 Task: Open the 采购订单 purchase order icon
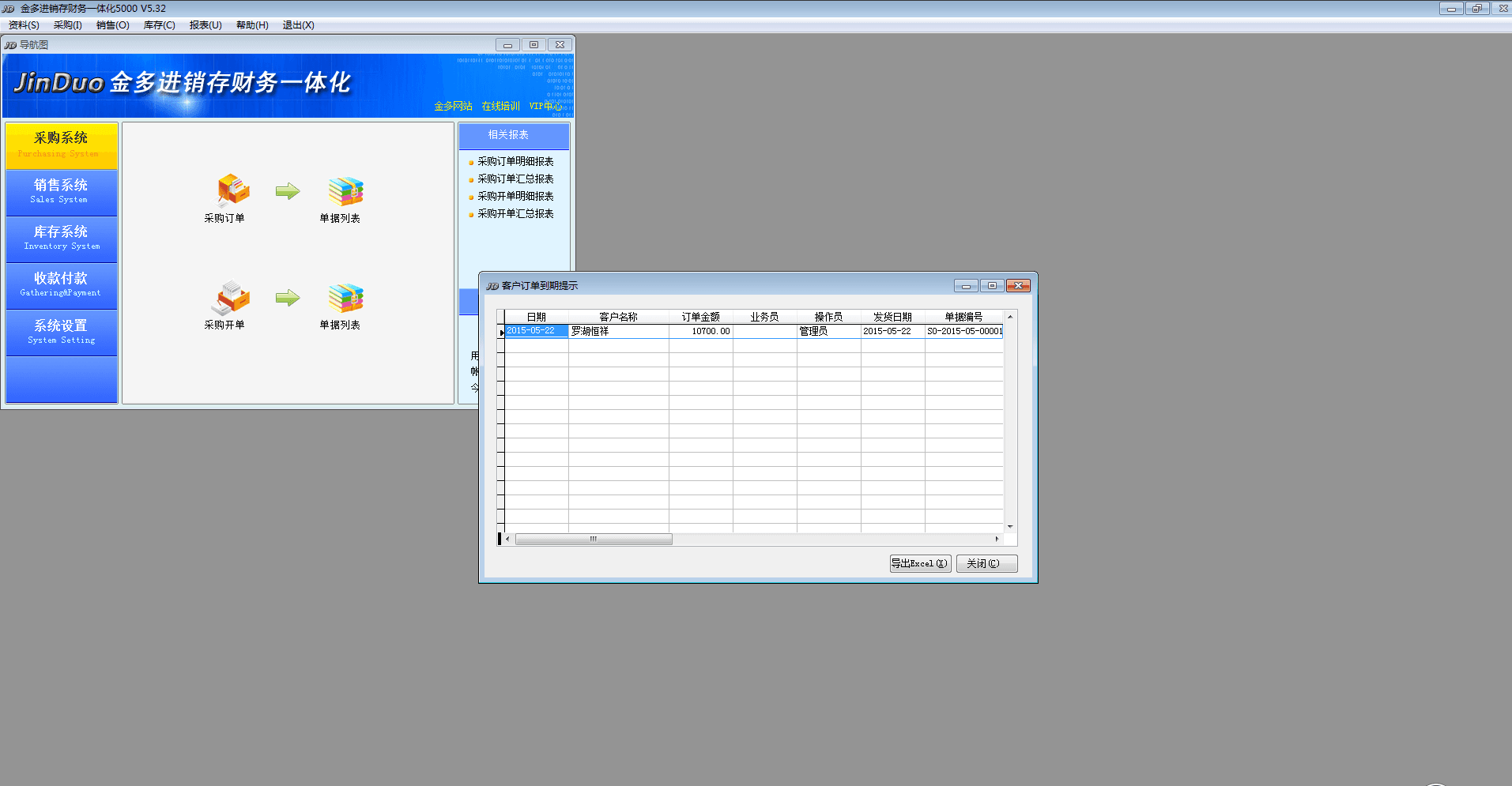(x=232, y=192)
